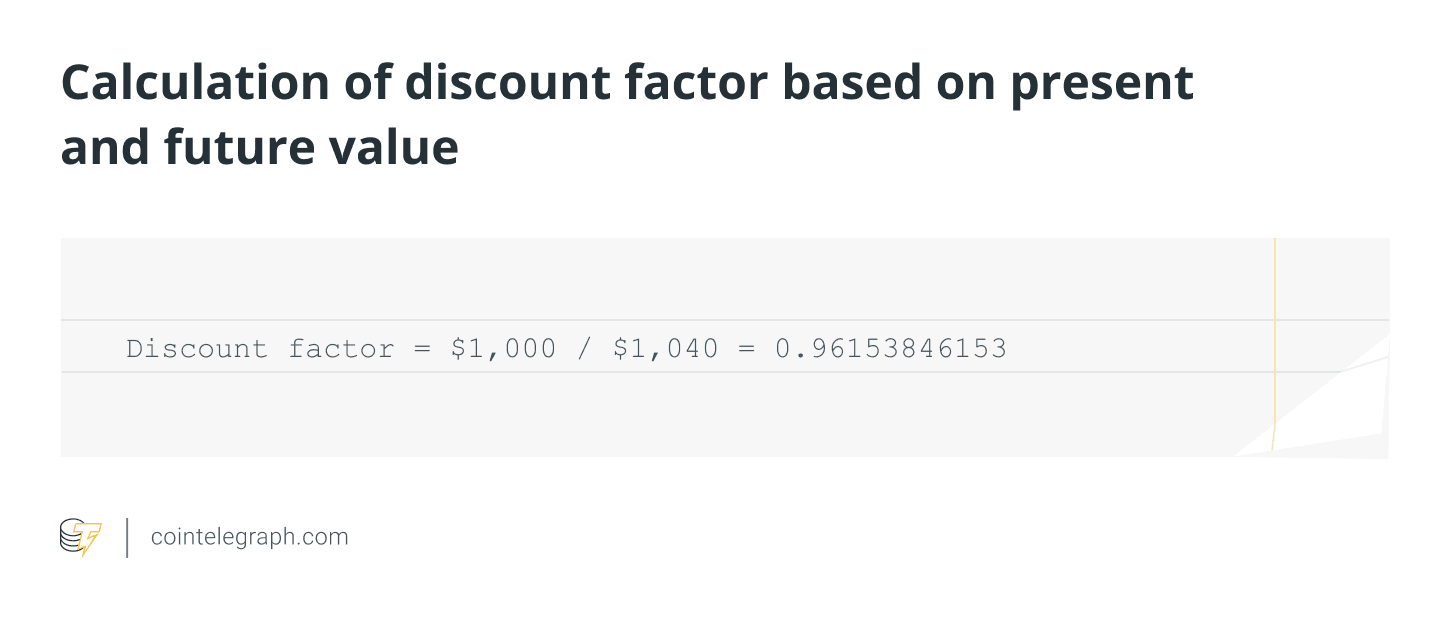1450x618 pixels.
Task: Click the yellow vertical margin line
Action: (x=1275, y=300)
